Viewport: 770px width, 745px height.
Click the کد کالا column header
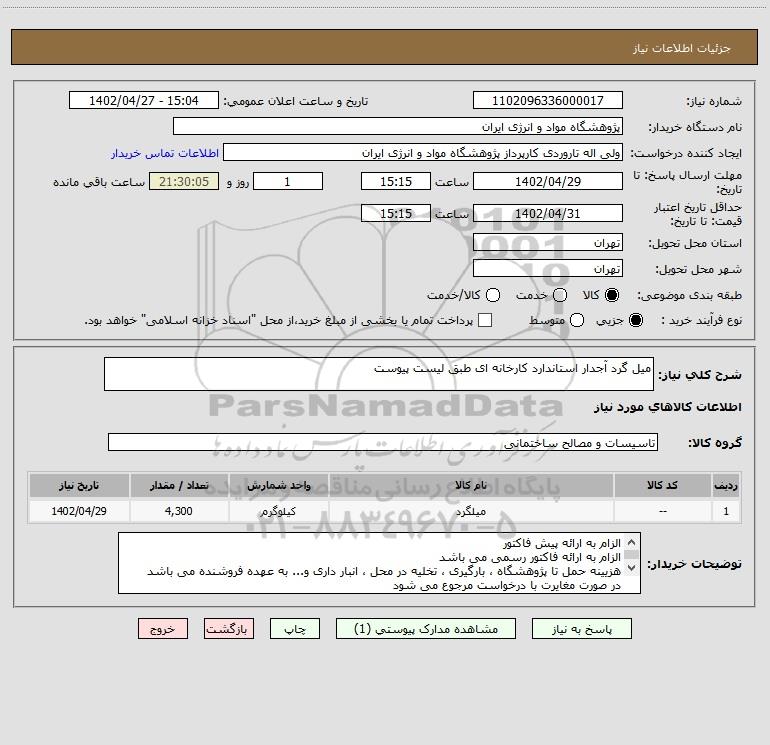[662, 485]
